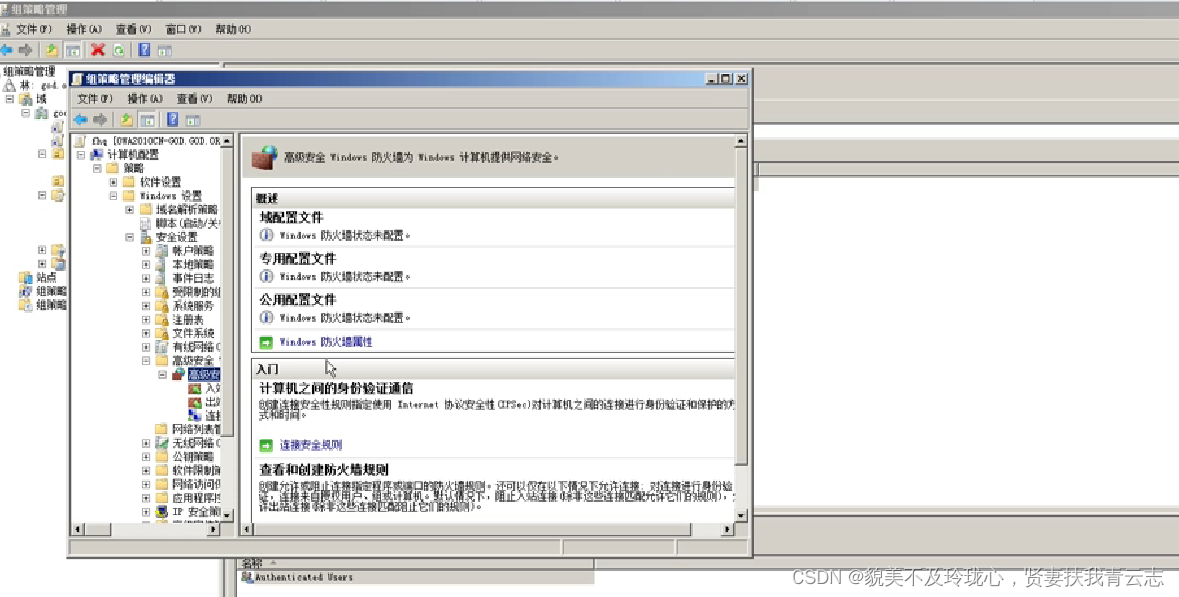Expand the 公钥策略 node
The image size is (1179, 597).
(x=146, y=457)
